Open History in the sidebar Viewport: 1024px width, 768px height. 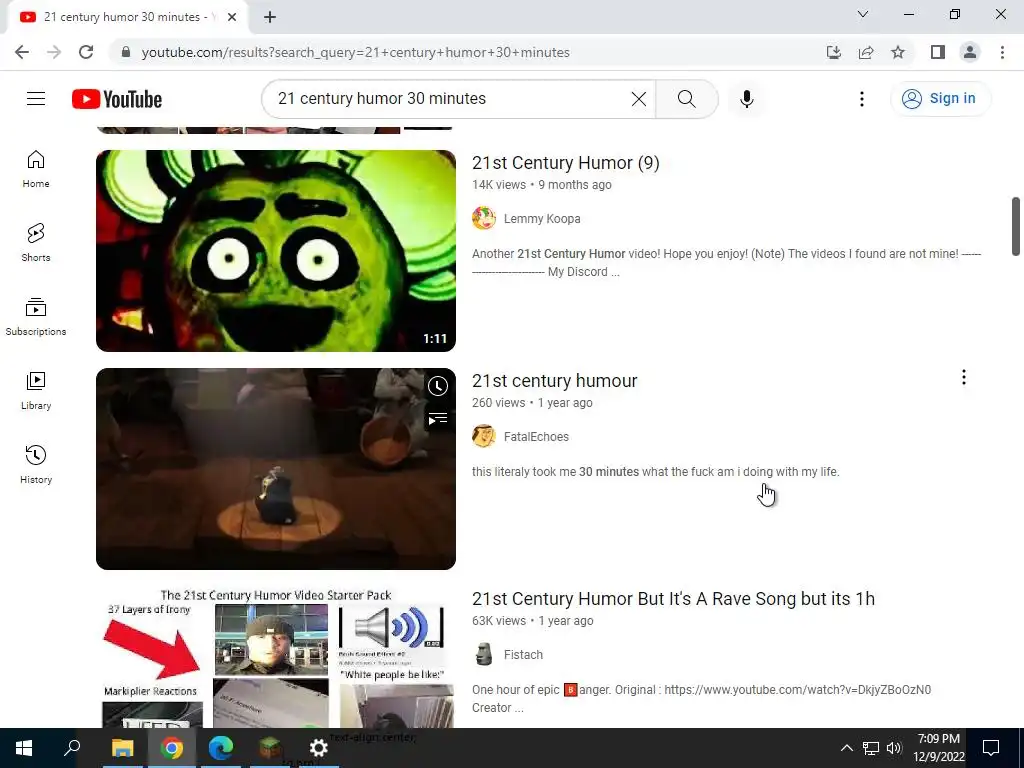[x=36, y=464]
